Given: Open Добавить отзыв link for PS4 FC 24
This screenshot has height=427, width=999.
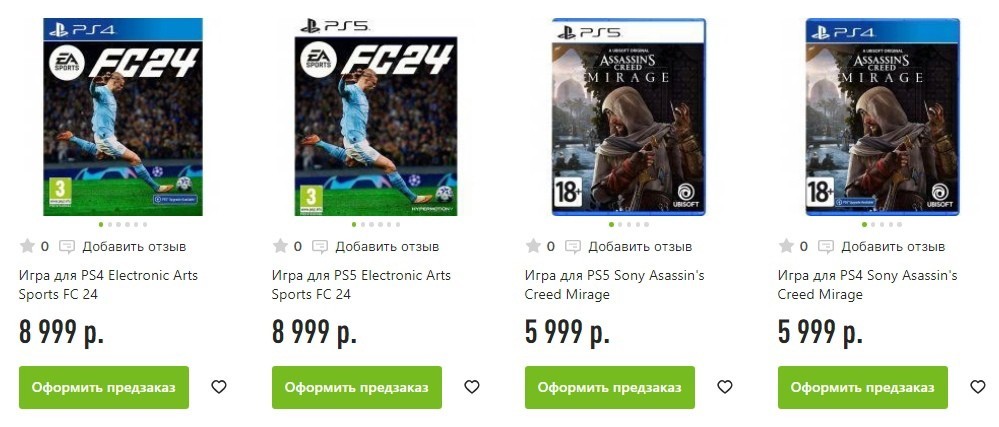Looking at the screenshot, I should (134, 247).
